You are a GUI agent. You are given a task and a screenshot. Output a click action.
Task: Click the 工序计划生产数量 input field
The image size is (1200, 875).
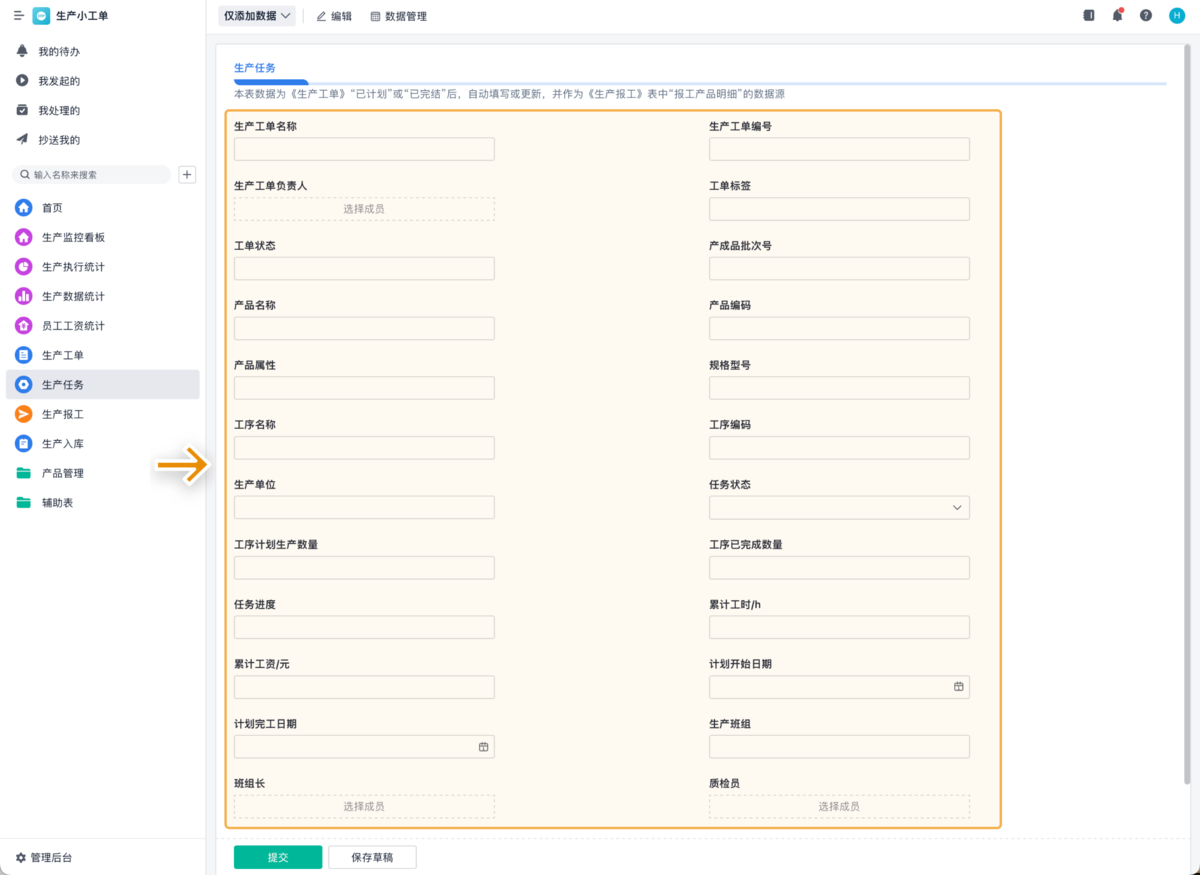coord(364,567)
